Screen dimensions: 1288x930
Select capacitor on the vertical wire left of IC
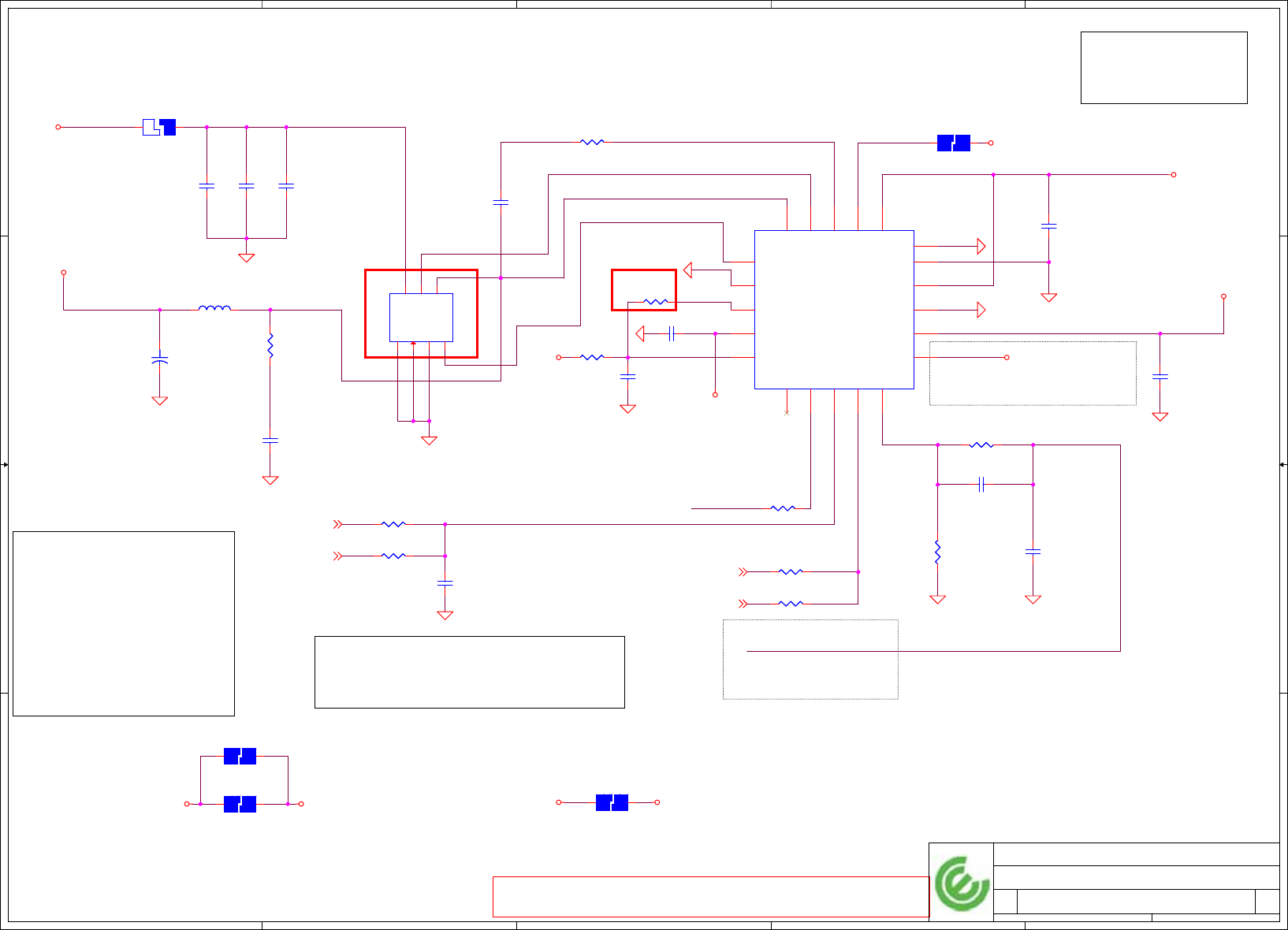[x=501, y=203]
